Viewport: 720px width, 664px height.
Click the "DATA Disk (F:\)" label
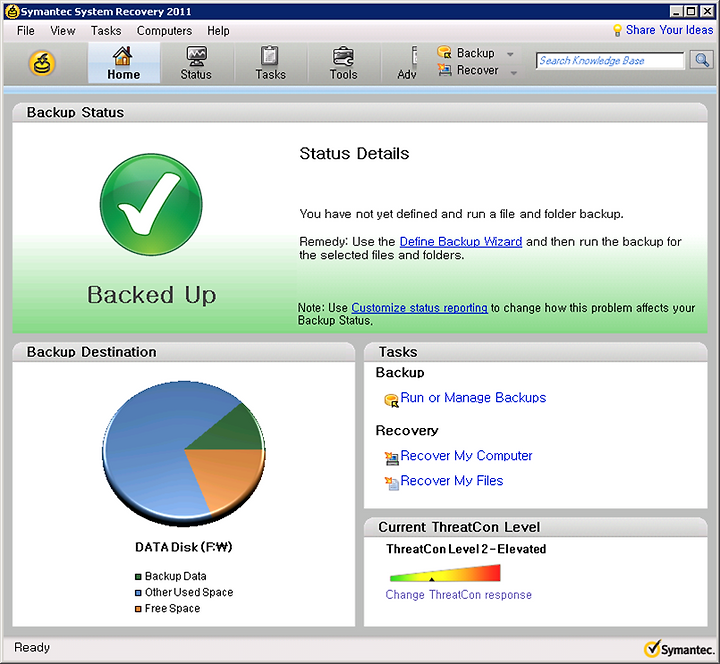point(184,547)
